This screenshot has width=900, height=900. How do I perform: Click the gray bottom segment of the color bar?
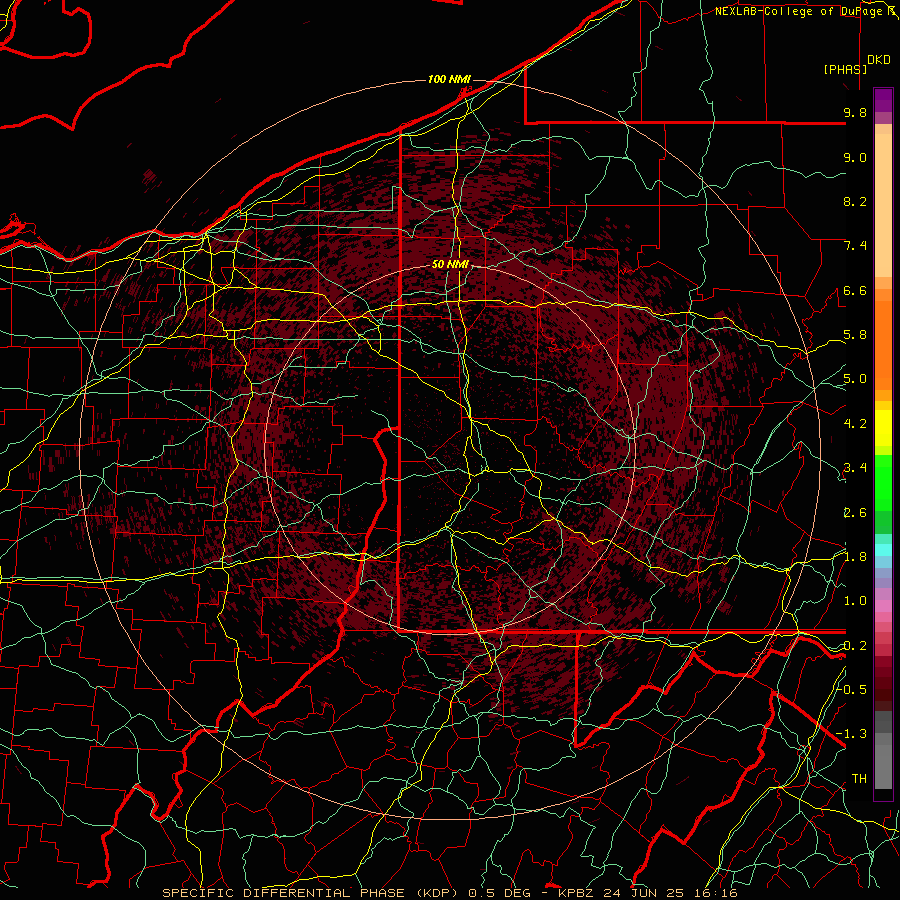click(x=883, y=766)
